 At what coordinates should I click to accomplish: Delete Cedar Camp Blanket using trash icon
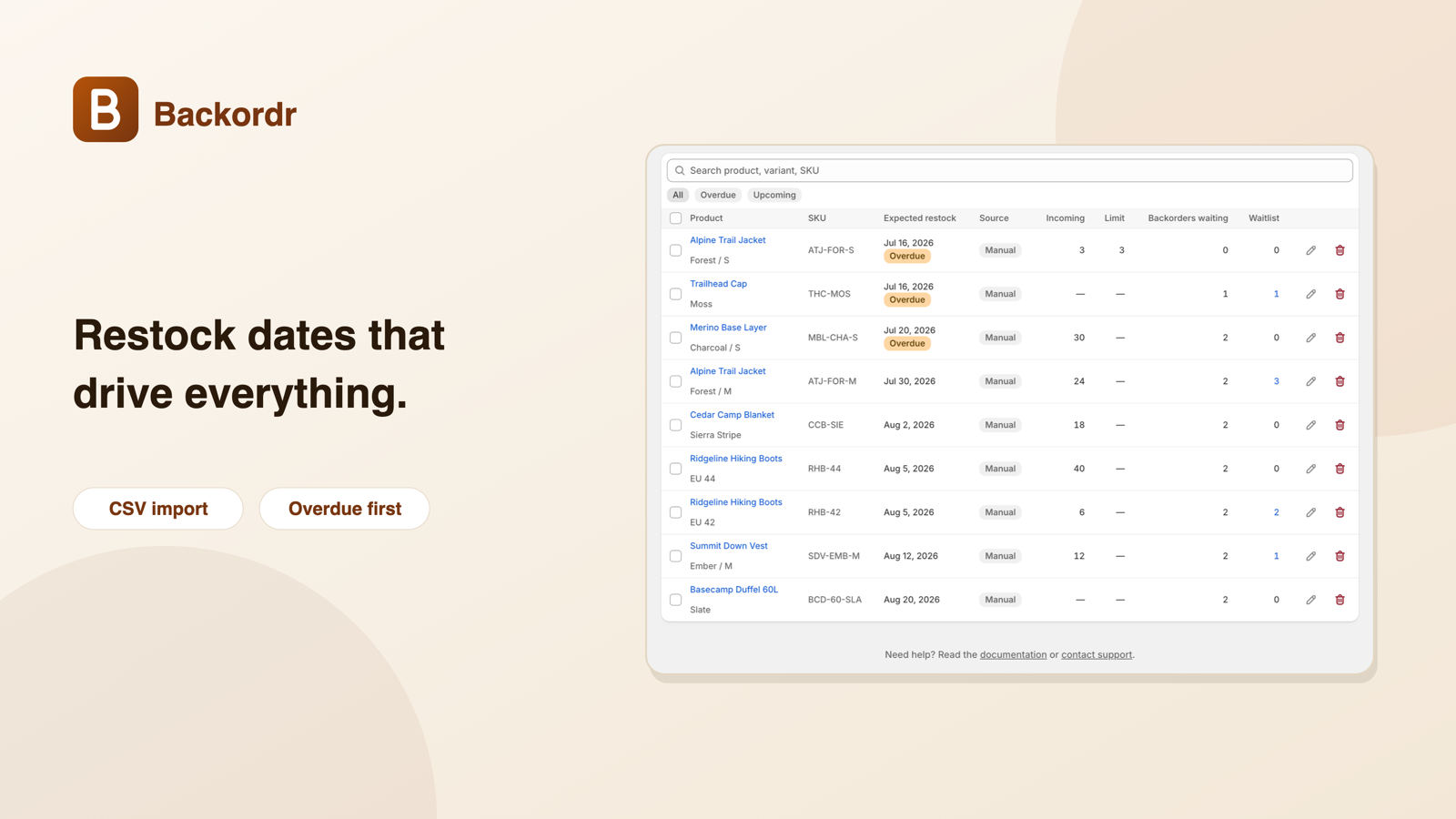click(x=1340, y=425)
